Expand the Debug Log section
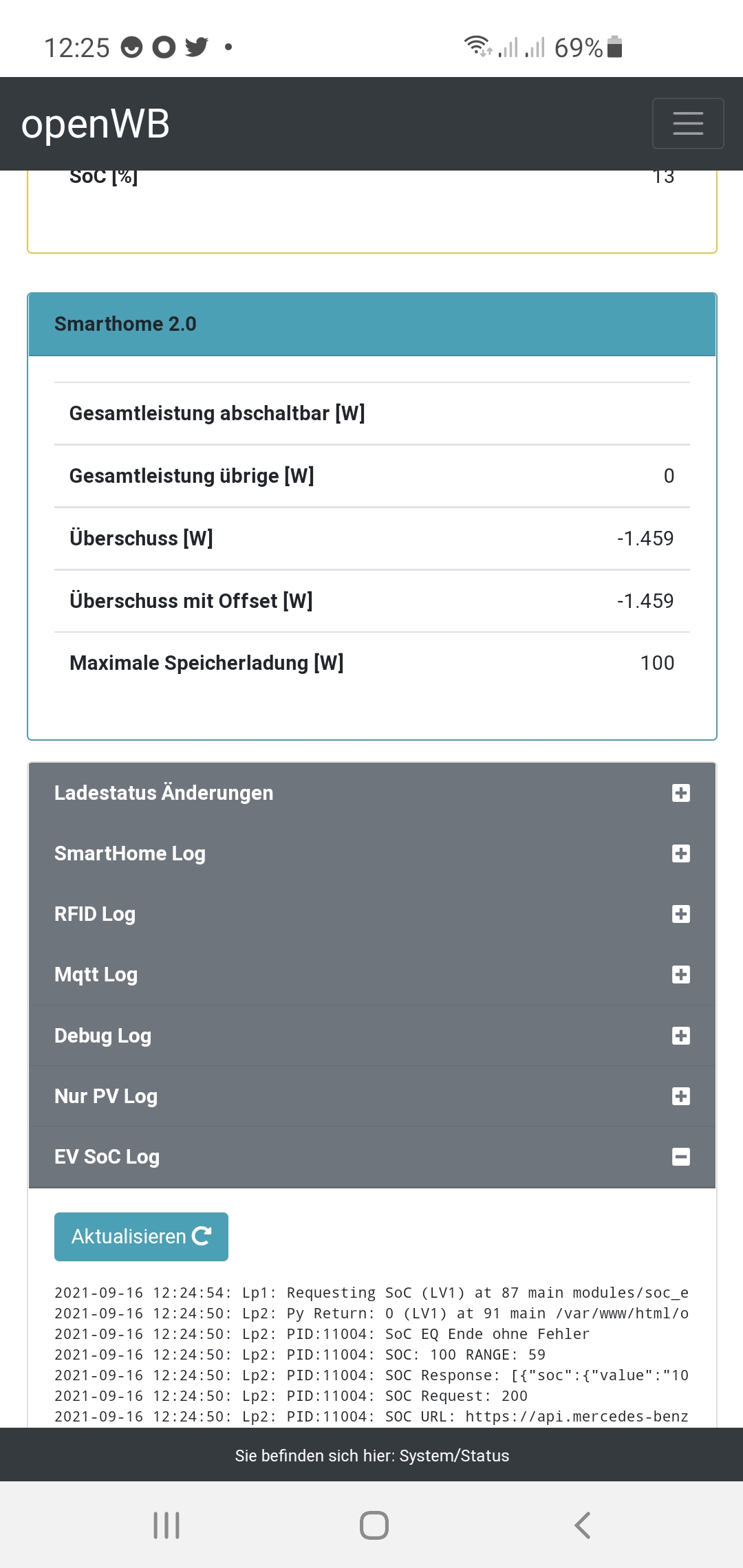Screen dimensions: 743x1568 (103, 1036)
